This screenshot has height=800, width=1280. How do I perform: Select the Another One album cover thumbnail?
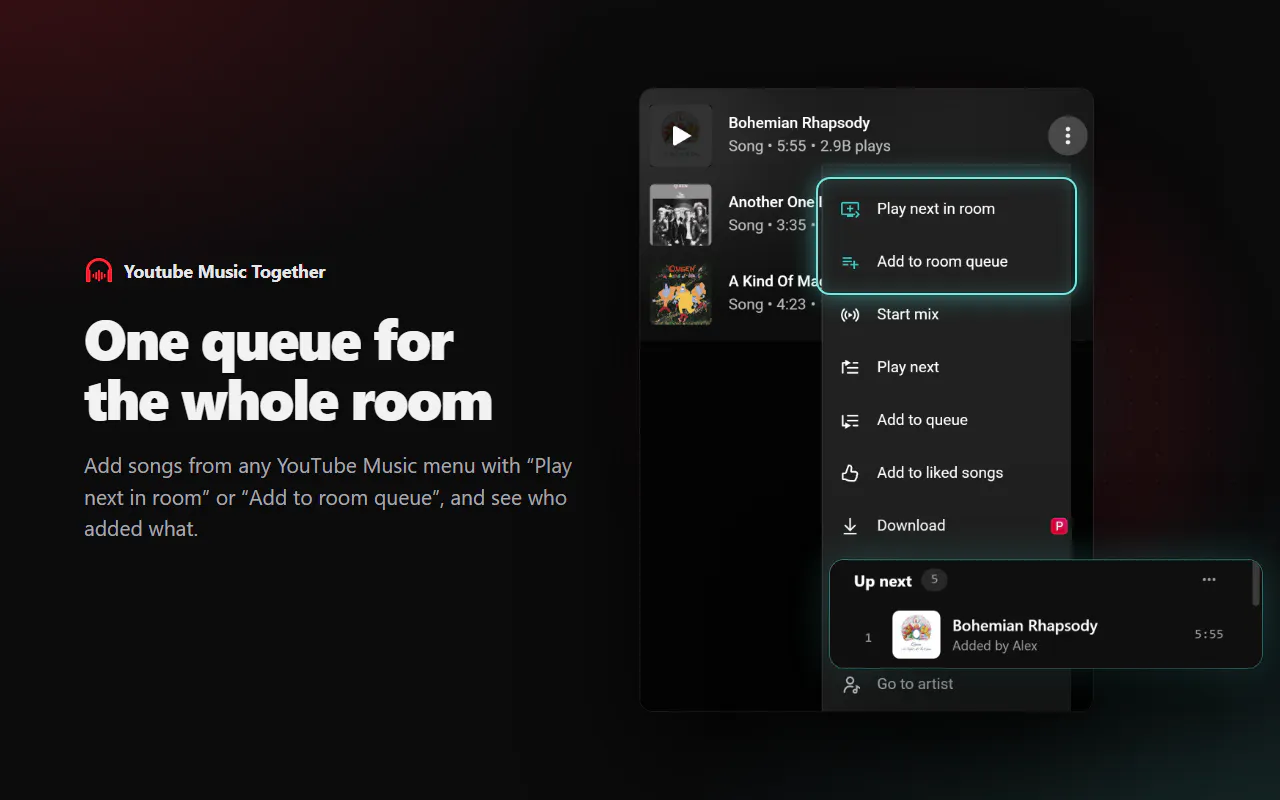pos(681,214)
